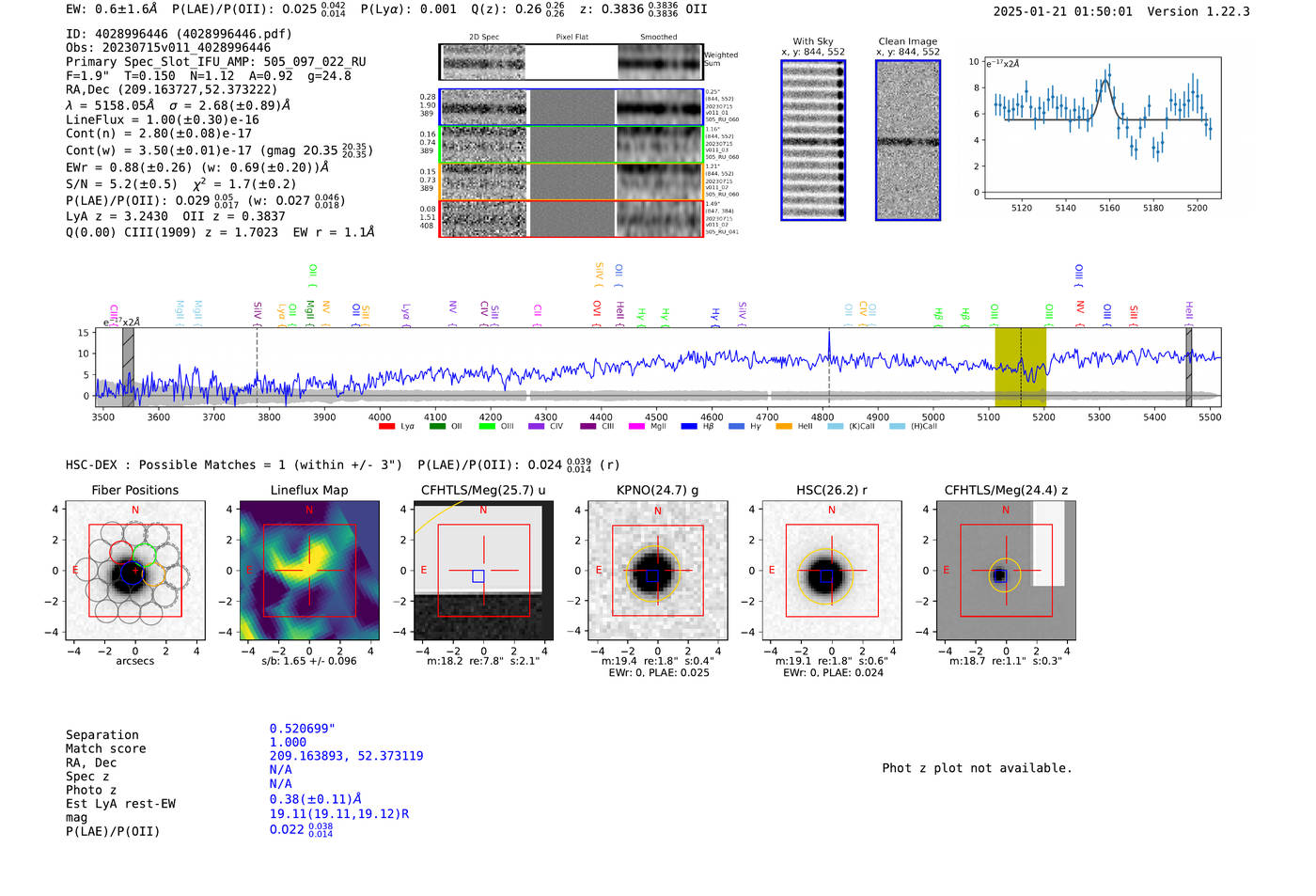This screenshot has height=896, width=1316.
Task: Click the (K)CaII legend swatch
Action: coord(835,427)
